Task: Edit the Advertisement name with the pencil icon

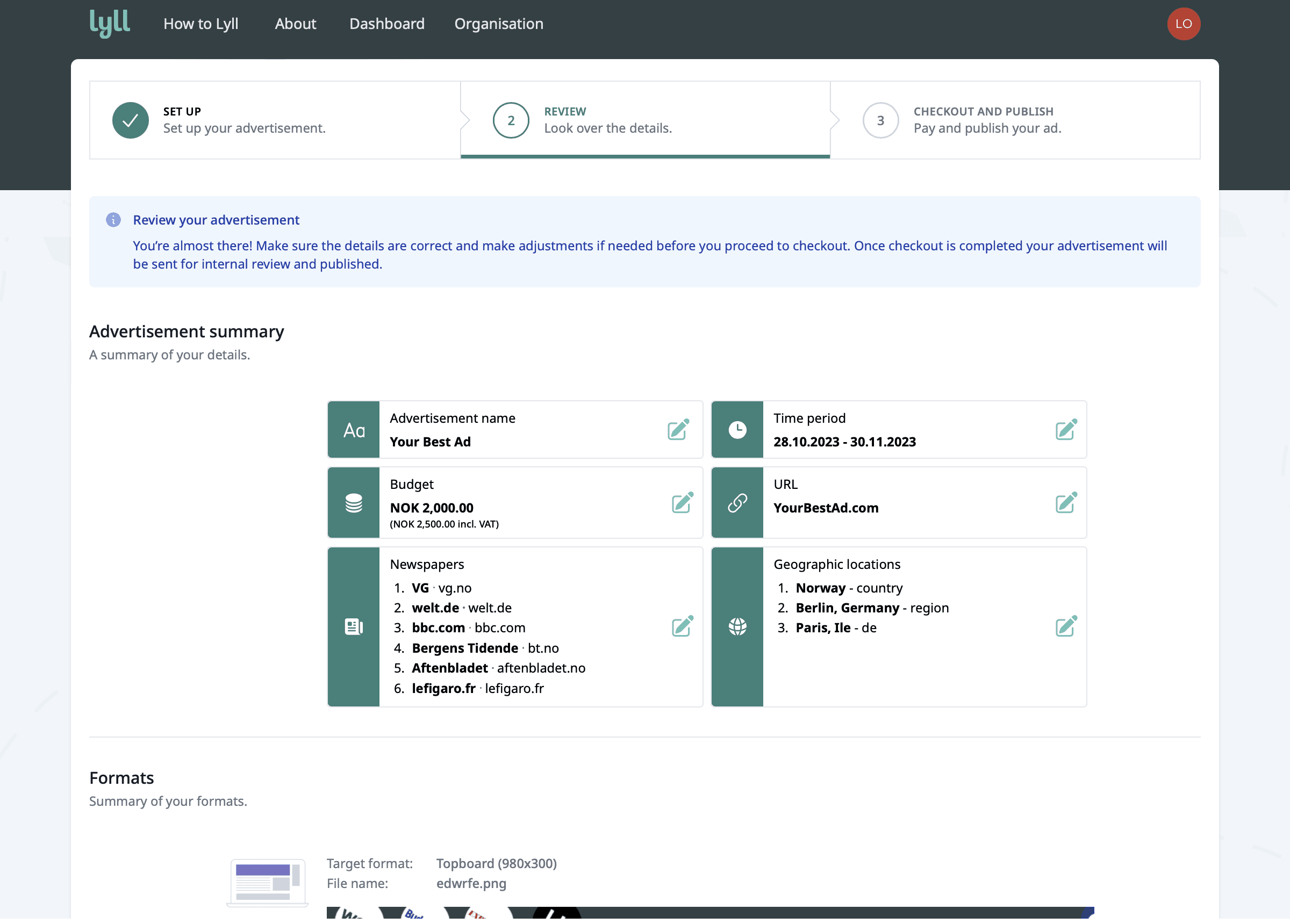Action: (x=678, y=429)
